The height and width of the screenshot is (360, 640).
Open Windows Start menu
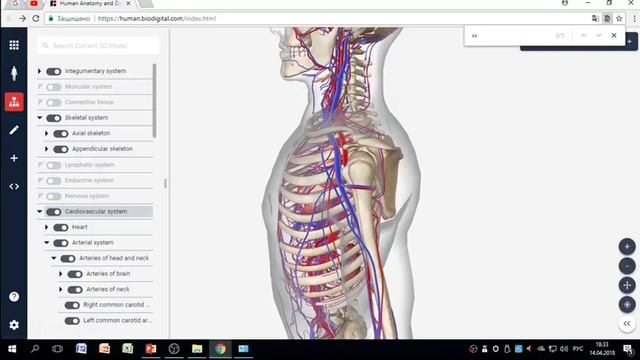(x=12, y=349)
